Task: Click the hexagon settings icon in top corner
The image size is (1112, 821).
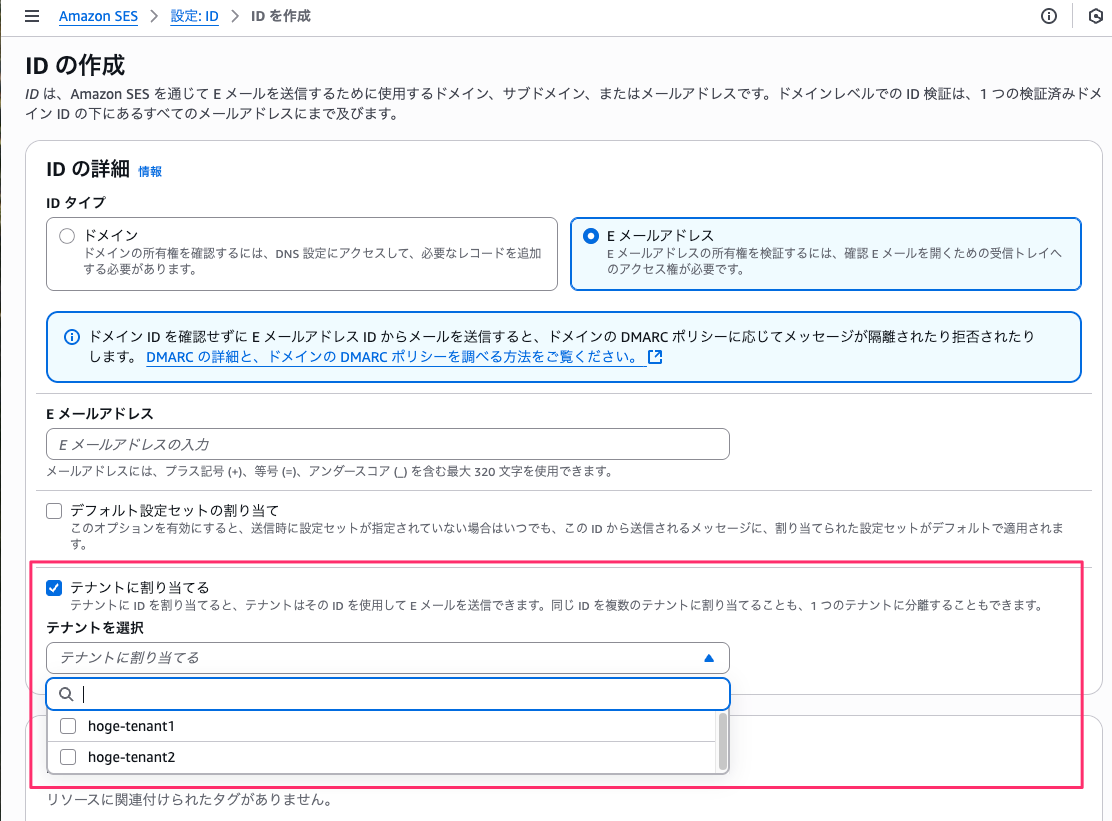Action: (x=1096, y=16)
